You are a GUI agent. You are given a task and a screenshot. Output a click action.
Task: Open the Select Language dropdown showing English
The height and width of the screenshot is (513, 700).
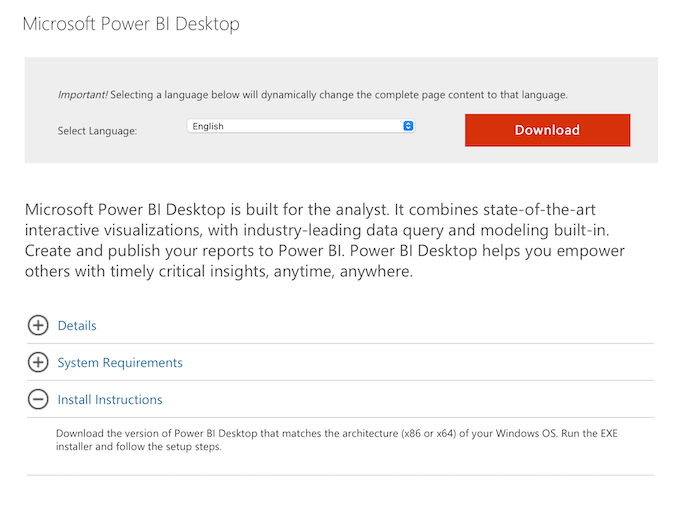pyautogui.click(x=301, y=126)
